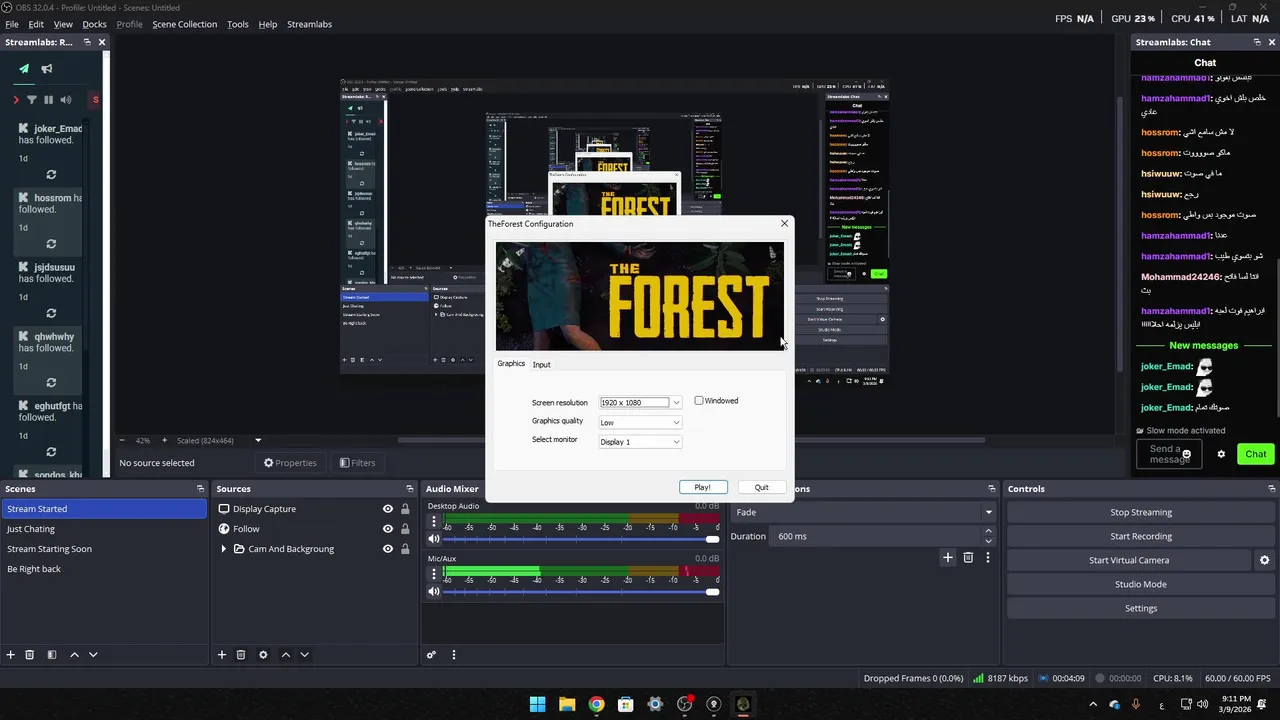Expand Cam And Backgroung group
The width and height of the screenshot is (1280, 720).
tap(224, 549)
